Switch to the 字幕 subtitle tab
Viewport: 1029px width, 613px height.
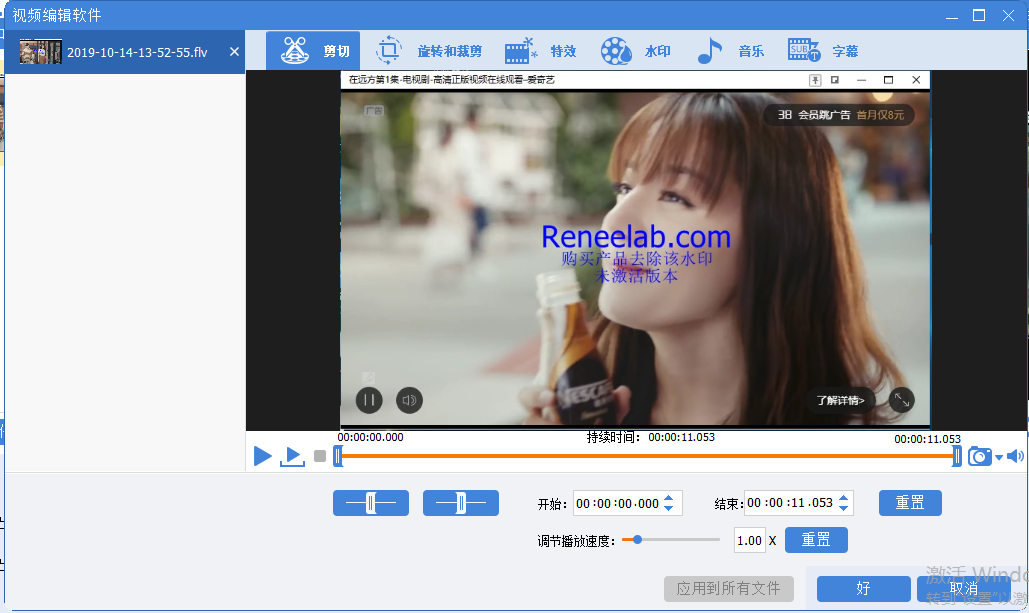tap(823, 51)
